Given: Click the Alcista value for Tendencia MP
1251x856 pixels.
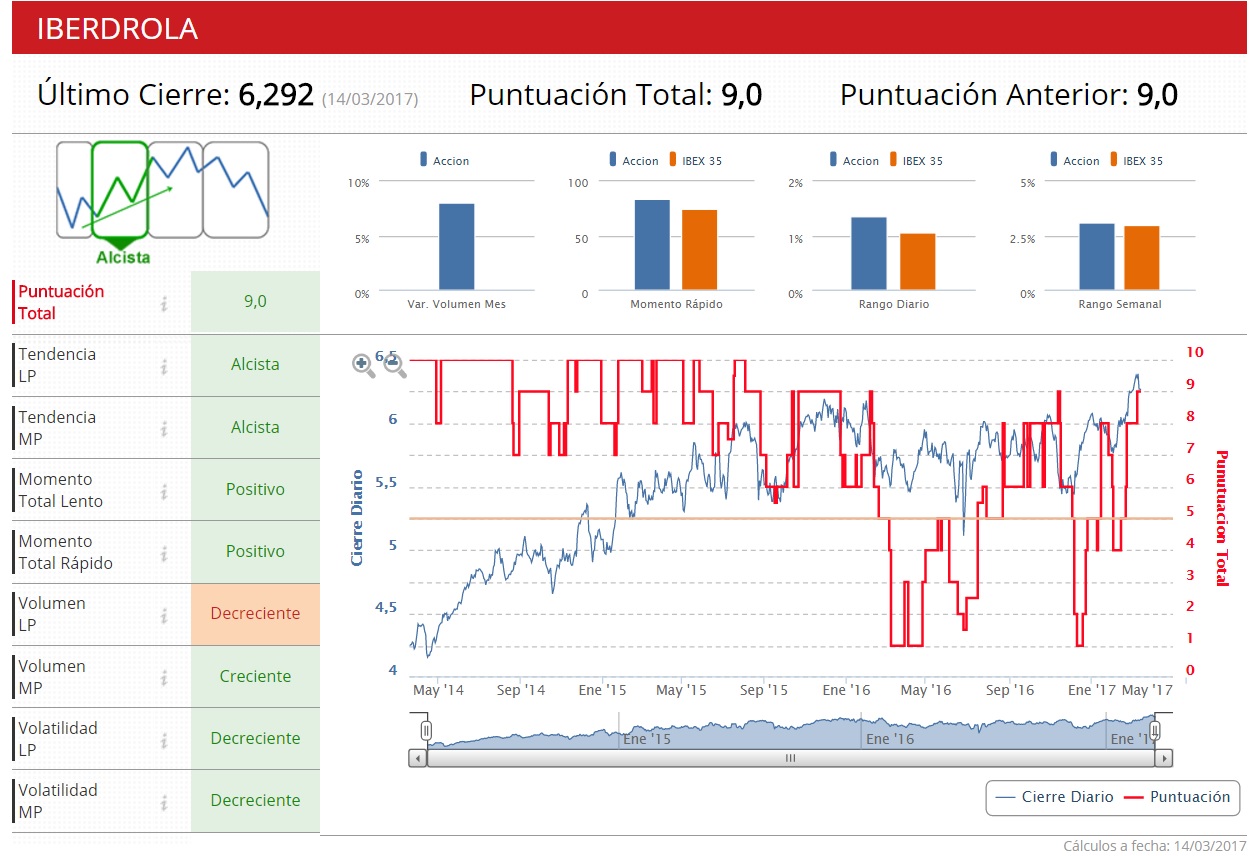Looking at the screenshot, I should tap(255, 427).
